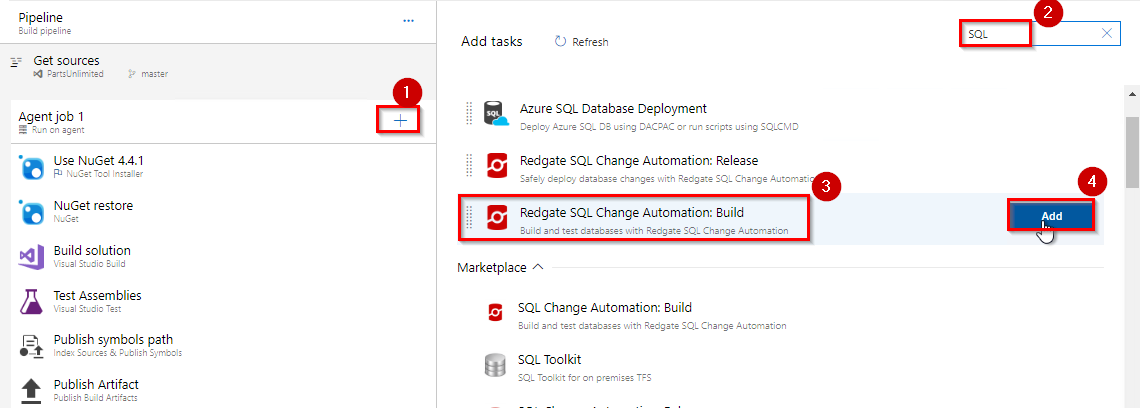Click the plus icon on Agent job 1
This screenshot has height=408, width=1140.
tap(399, 120)
